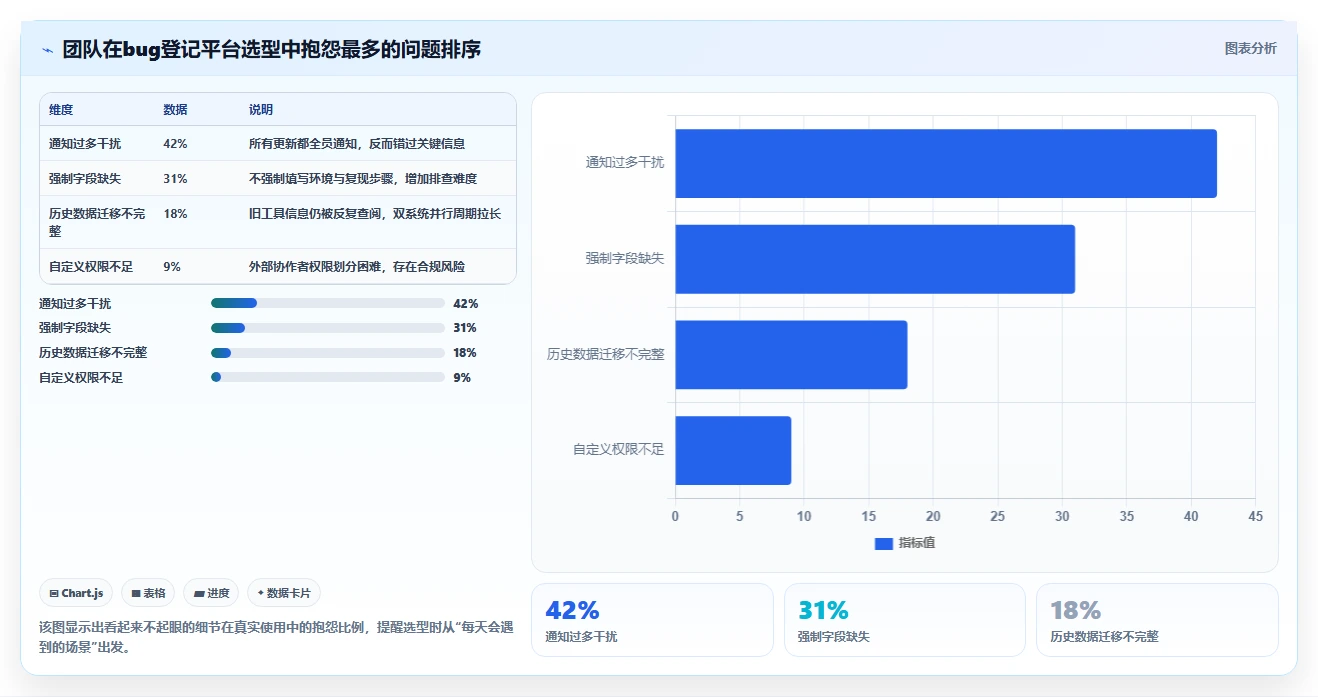Click the 强制字段缺失 progress bar
This screenshot has height=697, width=1318.
(328, 328)
